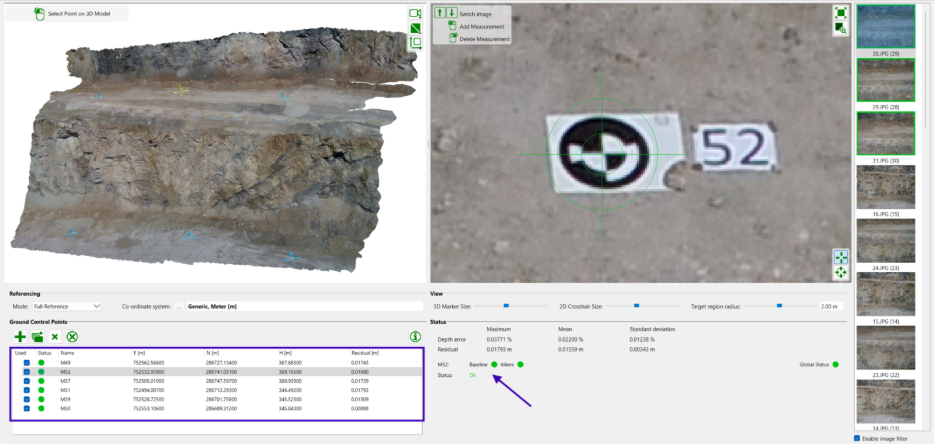Adjust the 3D Marker Size slider
The image size is (936, 444).
pos(506,306)
